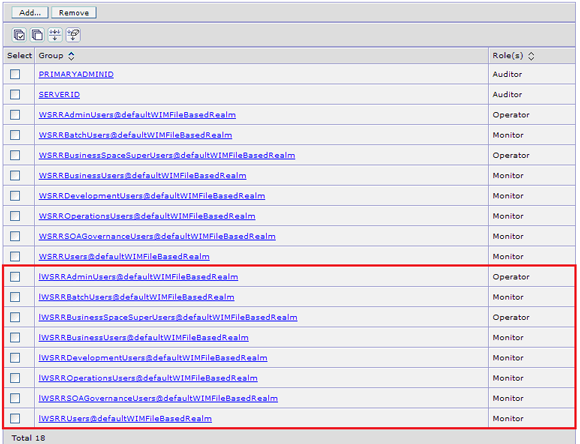Tick the lWSRRAdminUsers row checkbox
The height and width of the screenshot is (444, 580).
pos(15,277)
